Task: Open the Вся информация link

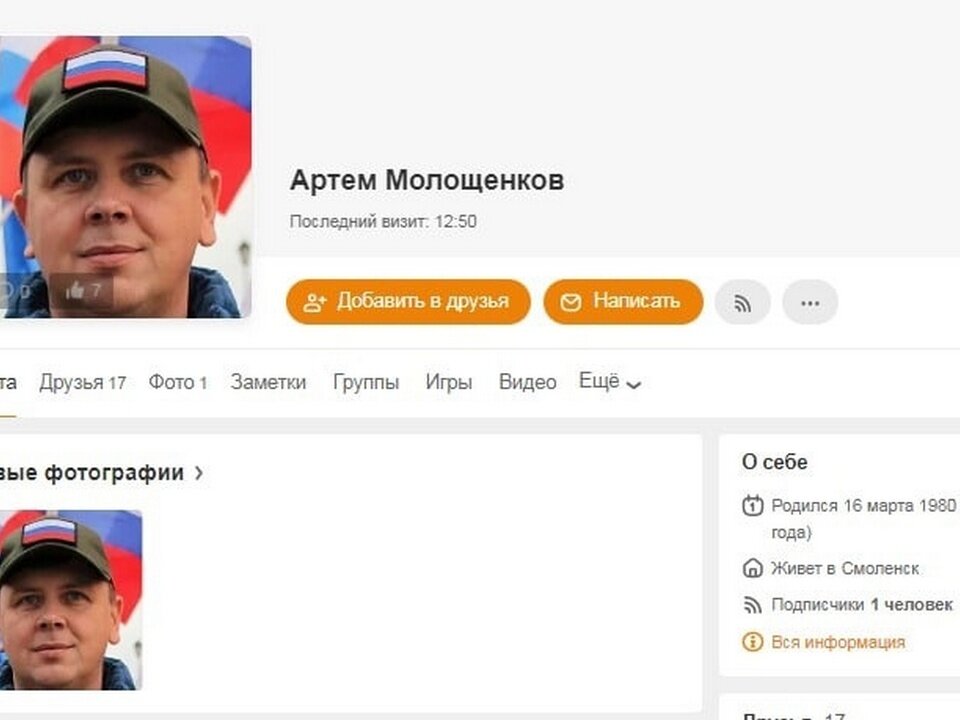Action: (838, 642)
